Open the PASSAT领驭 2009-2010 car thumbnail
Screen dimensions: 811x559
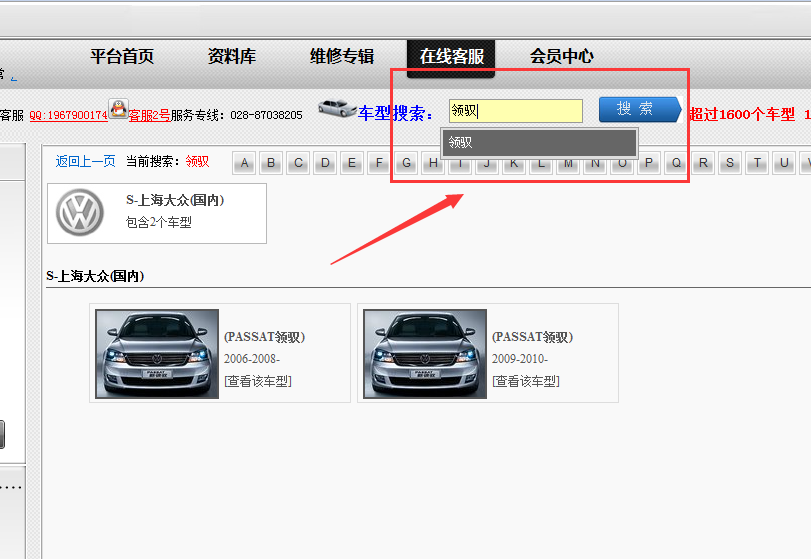pos(425,354)
